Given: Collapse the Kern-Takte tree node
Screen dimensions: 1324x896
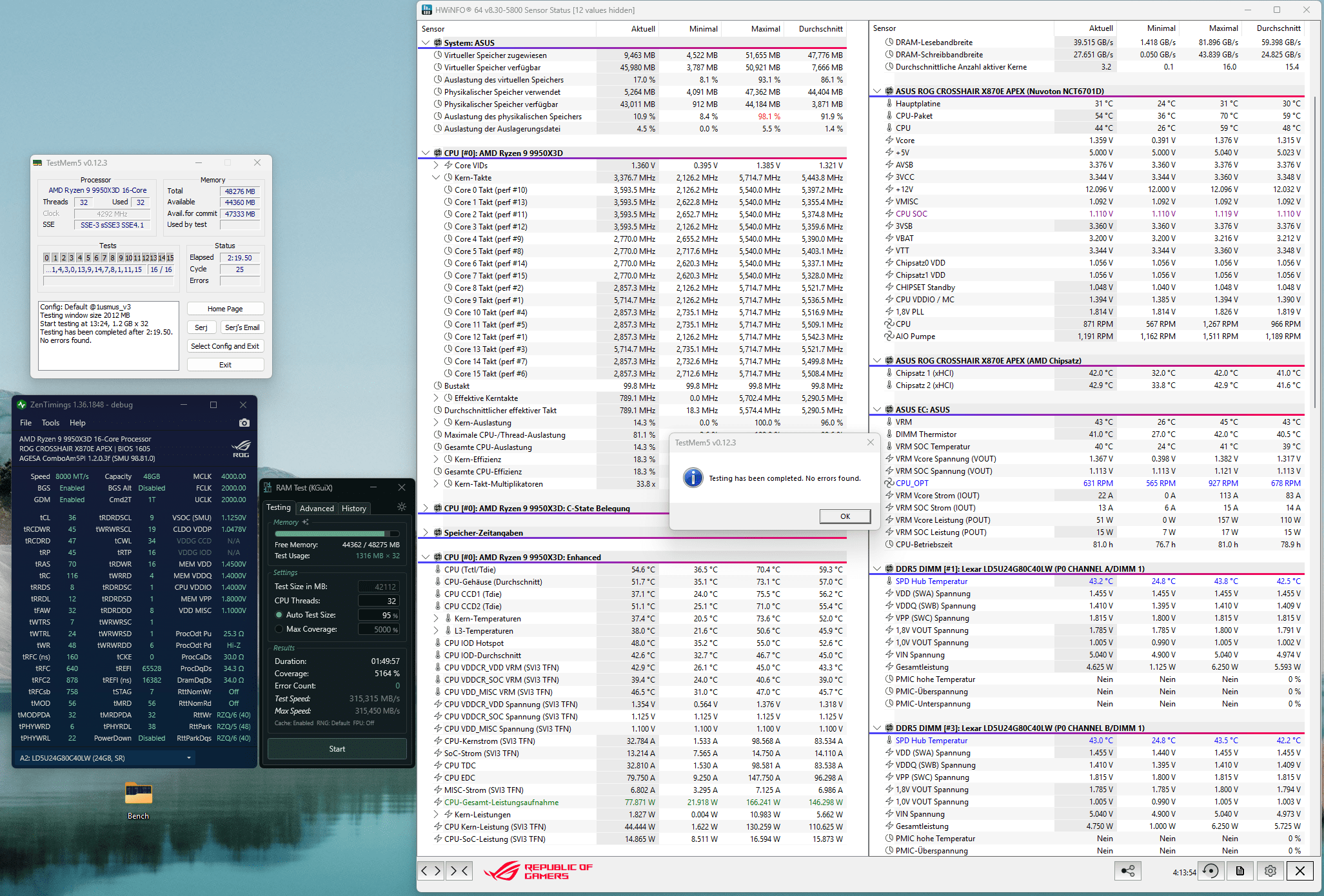Looking at the screenshot, I should [x=436, y=178].
